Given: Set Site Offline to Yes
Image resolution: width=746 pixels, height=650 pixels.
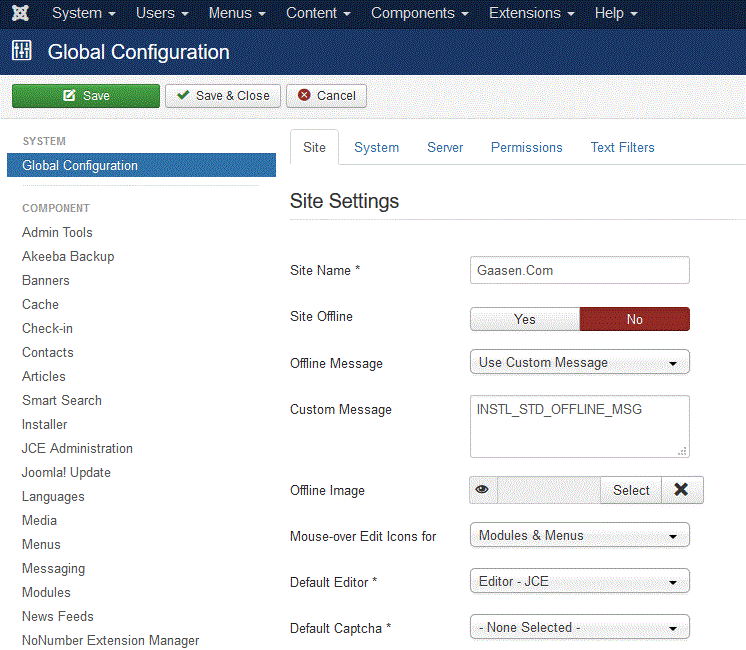Looking at the screenshot, I should 525,319.
